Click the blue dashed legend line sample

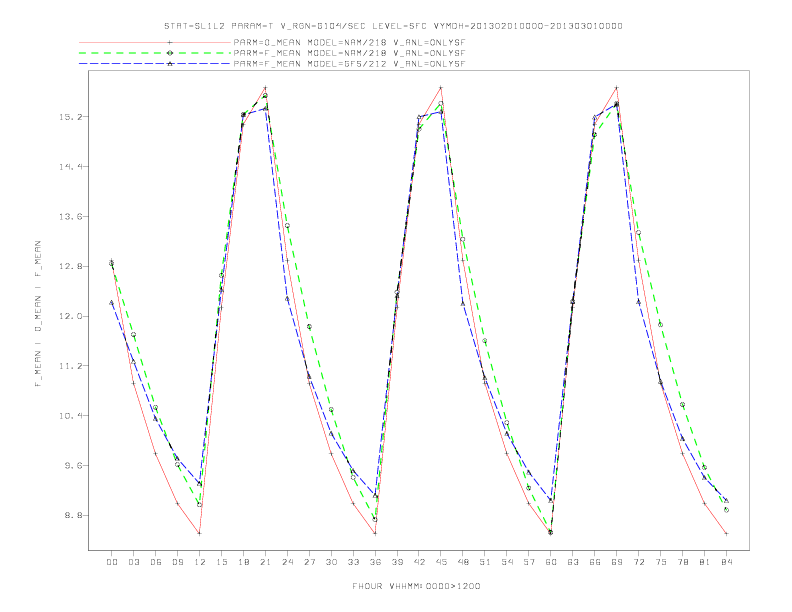(155, 64)
